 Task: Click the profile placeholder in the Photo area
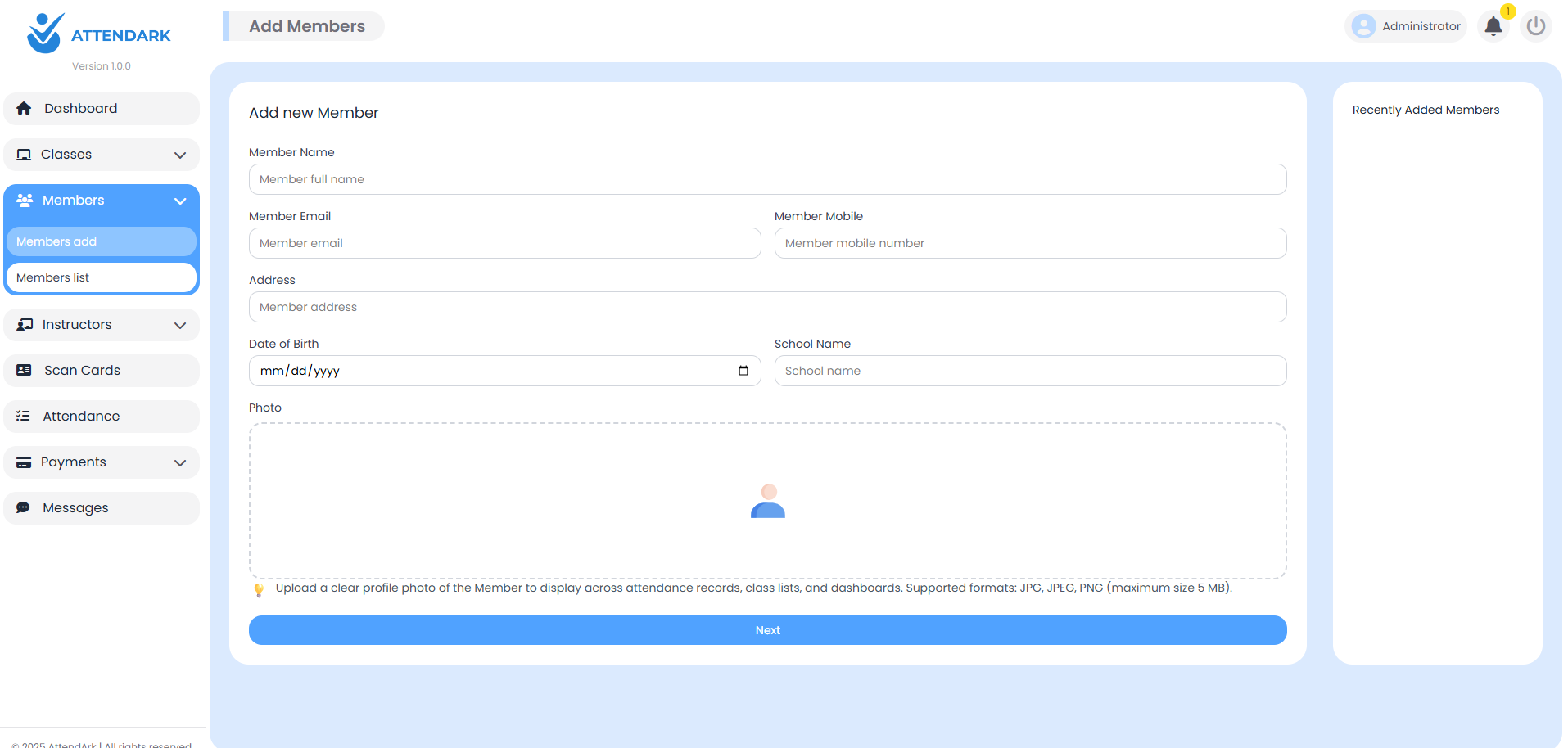point(767,501)
